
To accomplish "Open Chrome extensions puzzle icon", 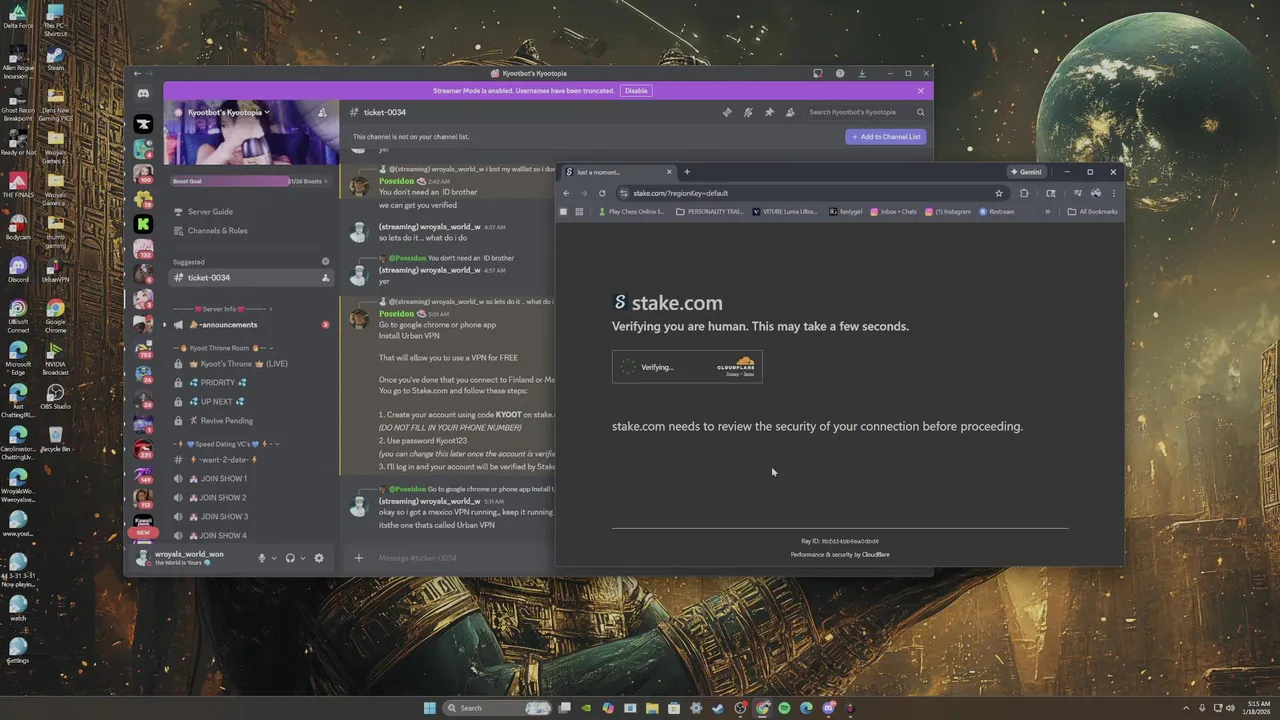I will click(1024, 193).
